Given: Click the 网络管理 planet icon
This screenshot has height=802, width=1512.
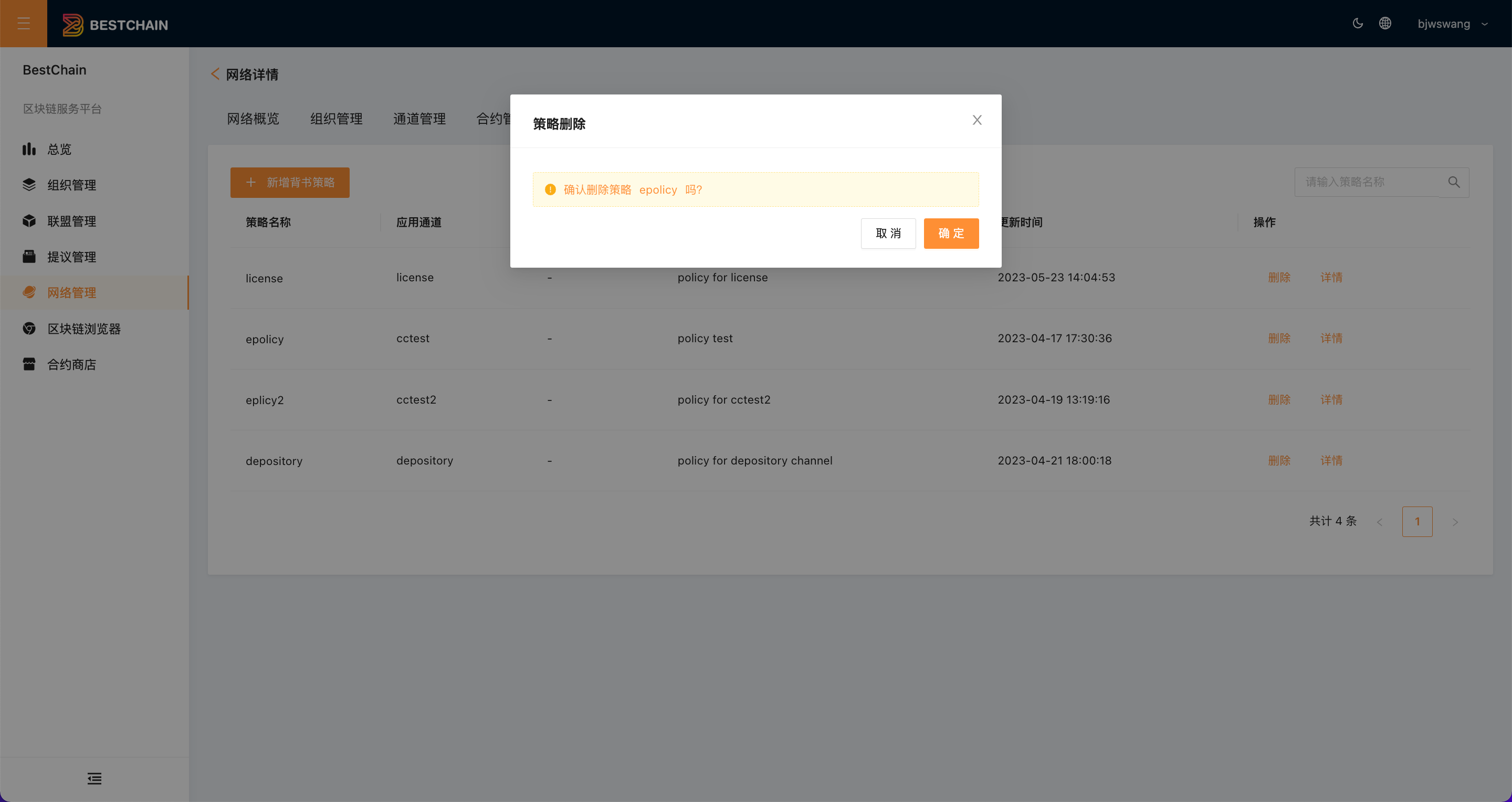Looking at the screenshot, I should pos(29,292).
